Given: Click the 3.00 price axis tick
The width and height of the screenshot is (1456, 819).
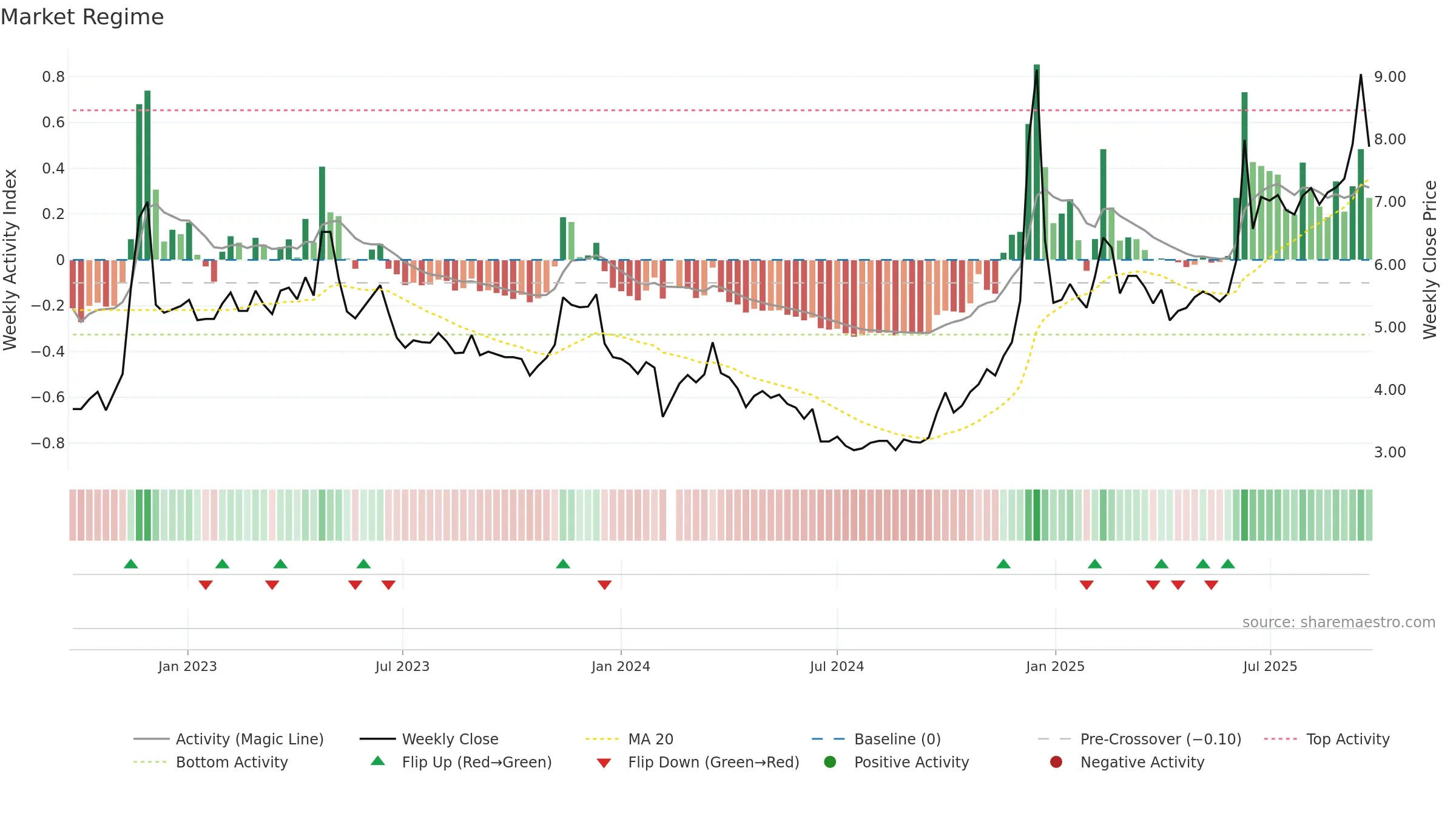Looking at the screenshot, I should [1390, 452].
